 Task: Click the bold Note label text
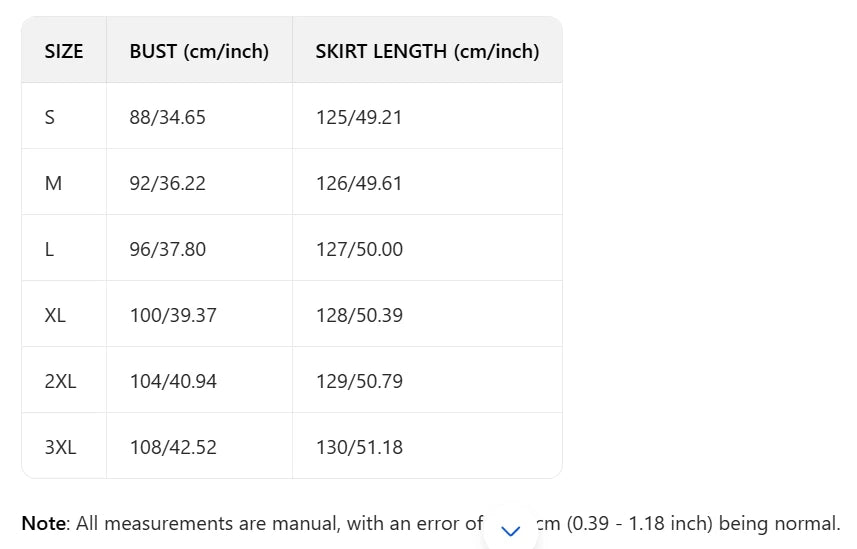point(43,523)
